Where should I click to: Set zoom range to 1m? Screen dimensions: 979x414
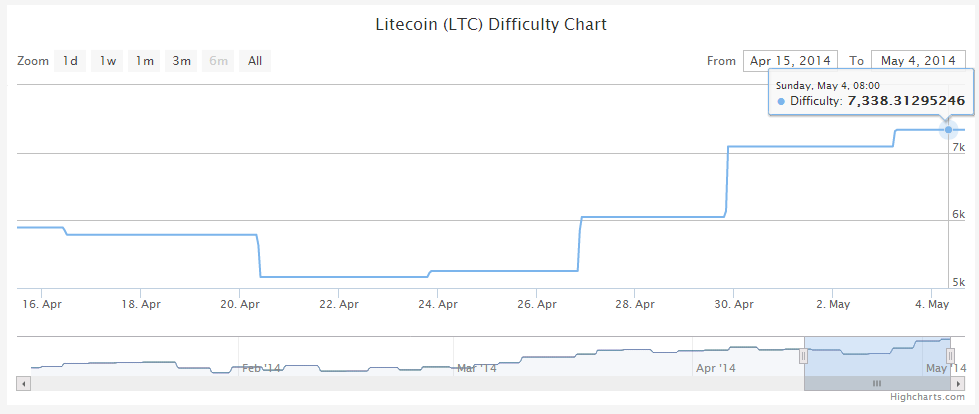click(145, 62)
